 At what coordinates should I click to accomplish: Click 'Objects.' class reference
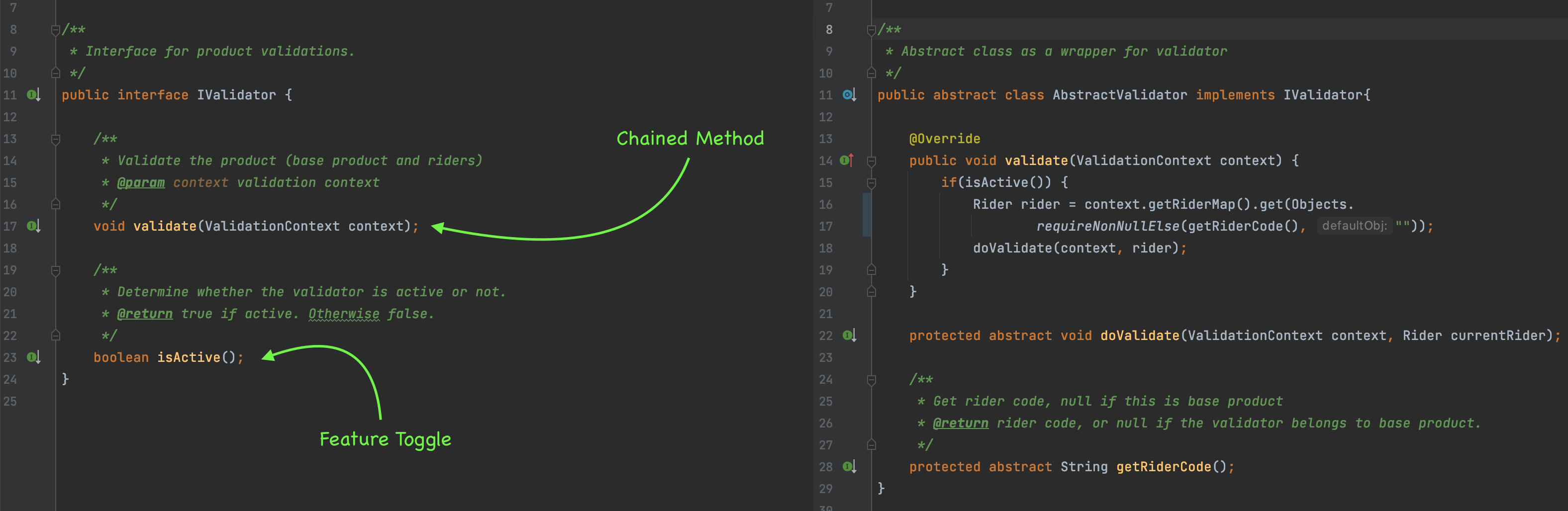pyautogui.click(x=1323, y=204)
